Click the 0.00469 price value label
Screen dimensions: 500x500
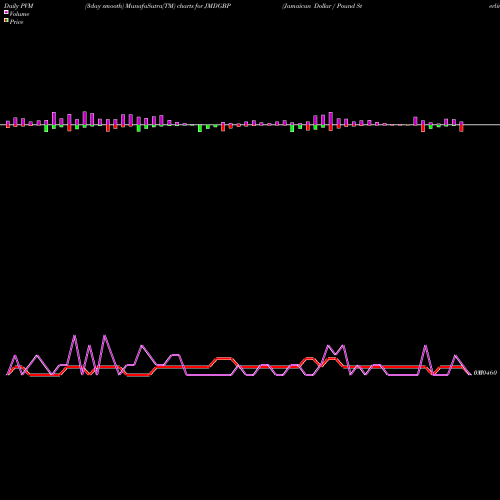click(485, 373)
